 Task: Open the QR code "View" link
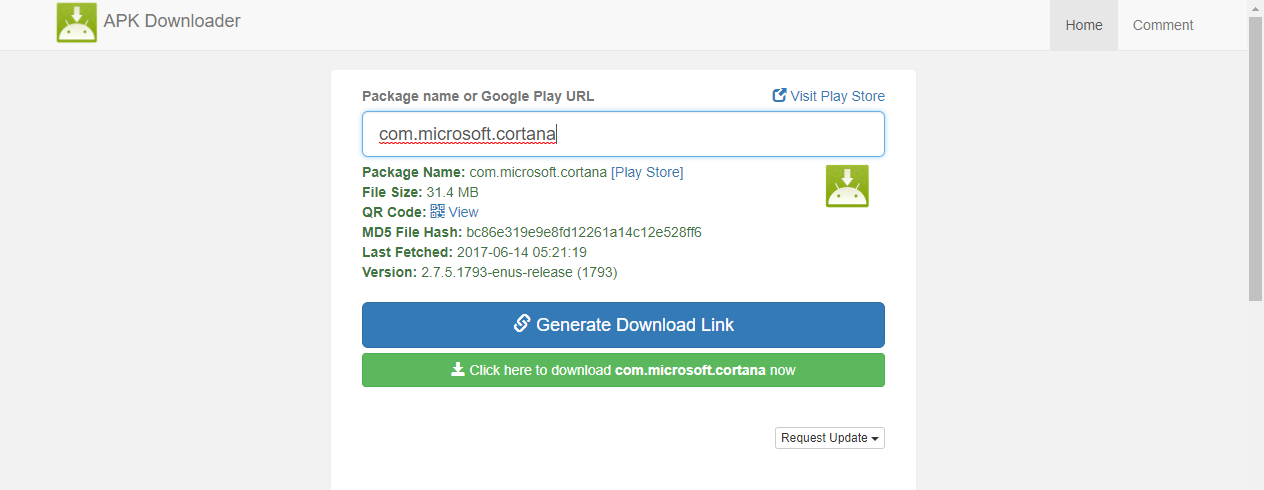[463, 212]
